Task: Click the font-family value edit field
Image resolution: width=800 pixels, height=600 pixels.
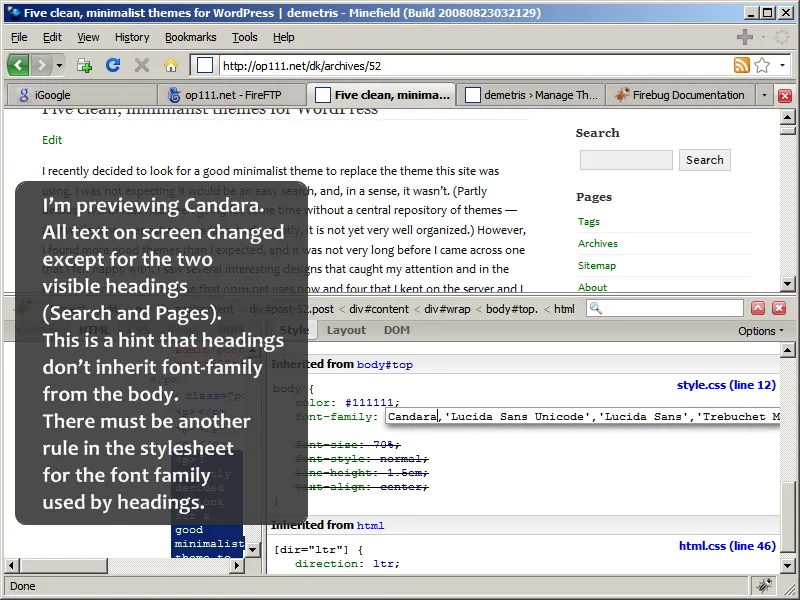Action: pos(583,417)
